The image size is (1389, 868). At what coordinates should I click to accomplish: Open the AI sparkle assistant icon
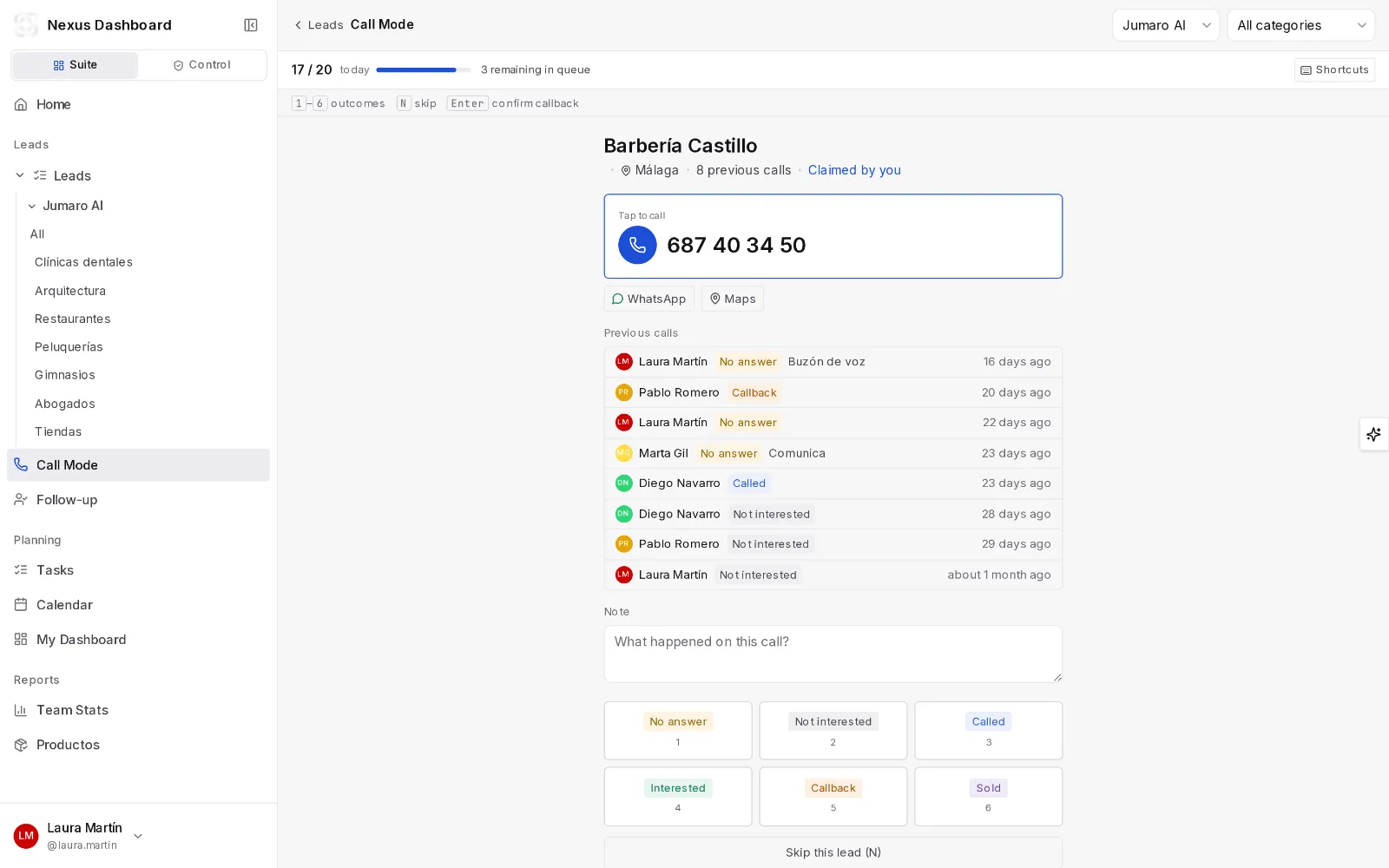tap(1373, 434)
